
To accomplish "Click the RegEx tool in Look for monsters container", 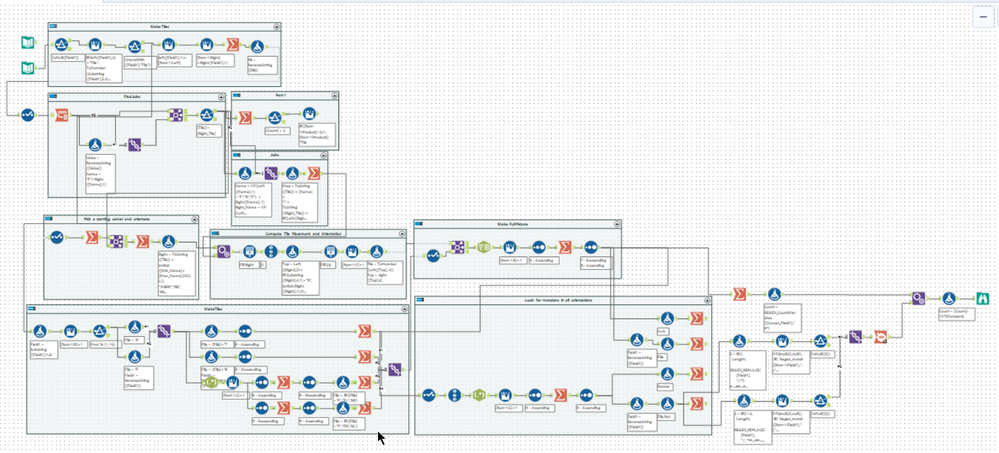I will (478, 395).
